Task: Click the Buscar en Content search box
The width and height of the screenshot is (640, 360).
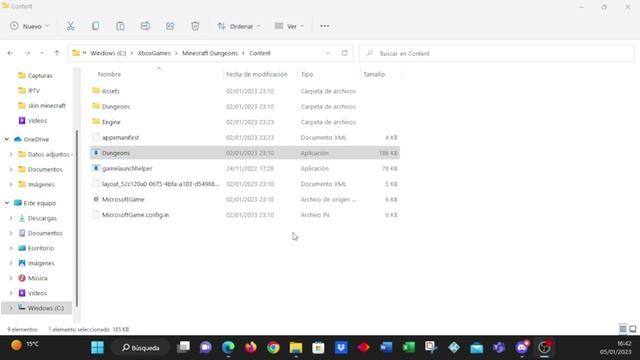Action: click(x=497, y=53)
